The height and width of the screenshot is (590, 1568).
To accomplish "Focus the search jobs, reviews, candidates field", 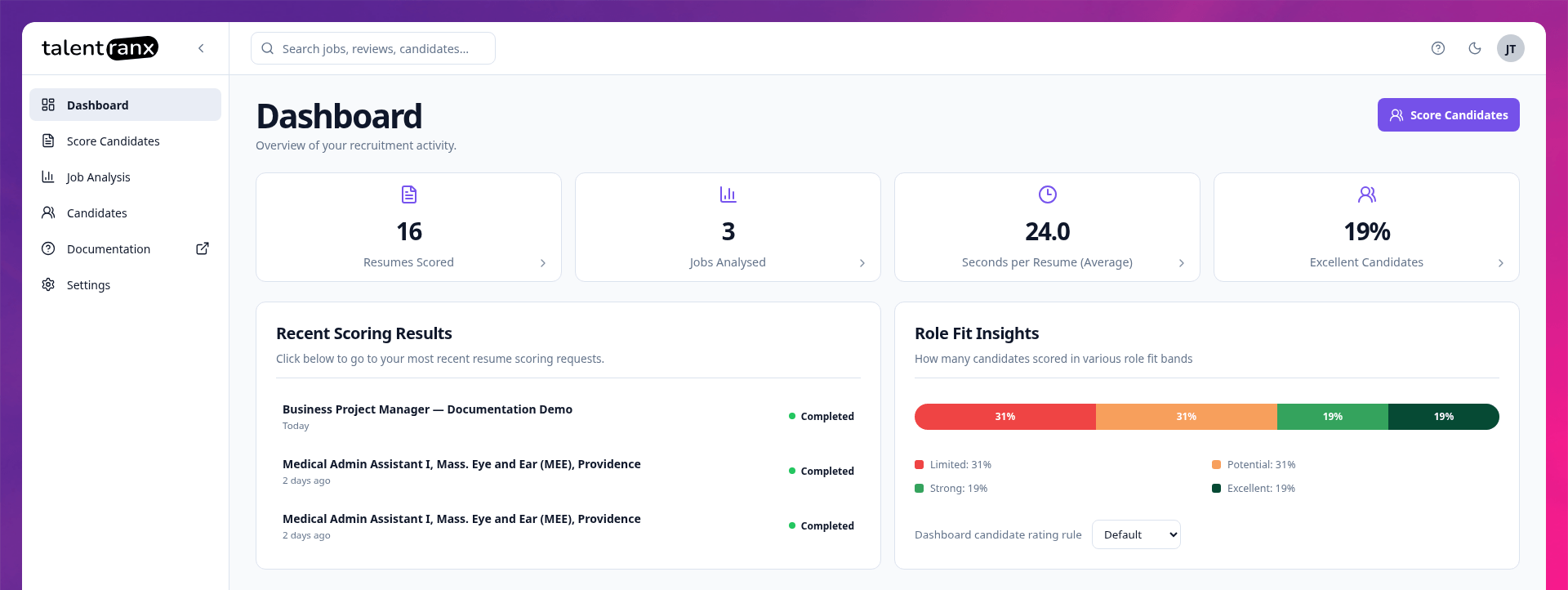I will [373, 48].
